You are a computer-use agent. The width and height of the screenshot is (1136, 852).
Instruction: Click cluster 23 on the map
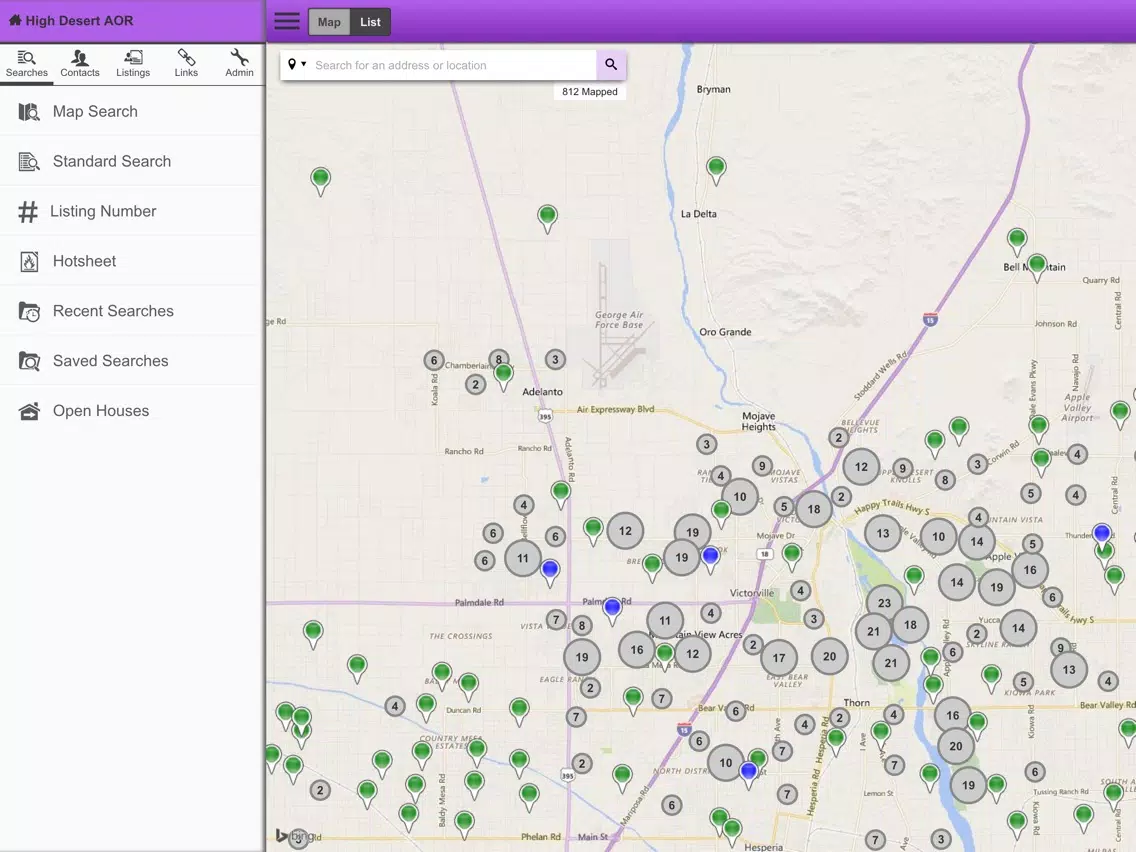pos(884,603)
